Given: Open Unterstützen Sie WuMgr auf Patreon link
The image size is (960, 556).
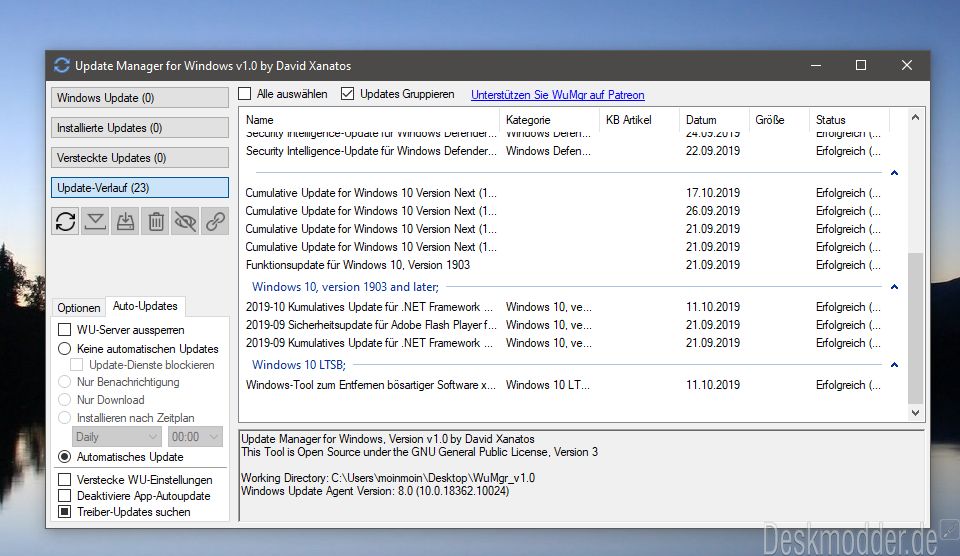Looking at the screenshot, I should tap(557, 95).
